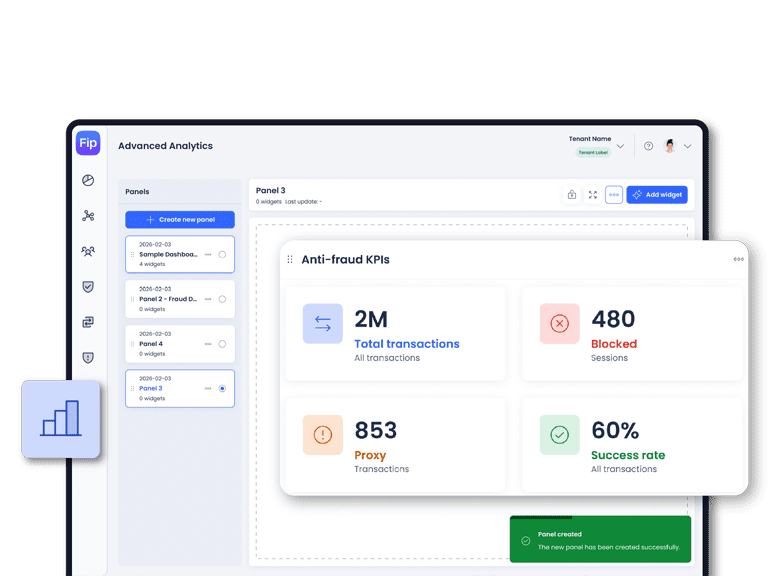Click the Total transactions arrows icon

pos(323,323)
